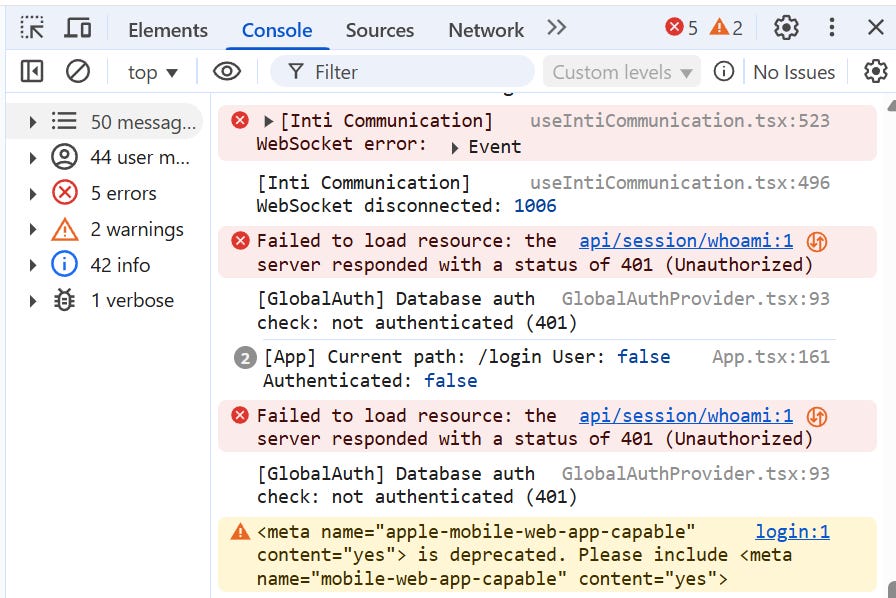
Task: Click network request icon beside first whoami link
Action: point(817,242)
